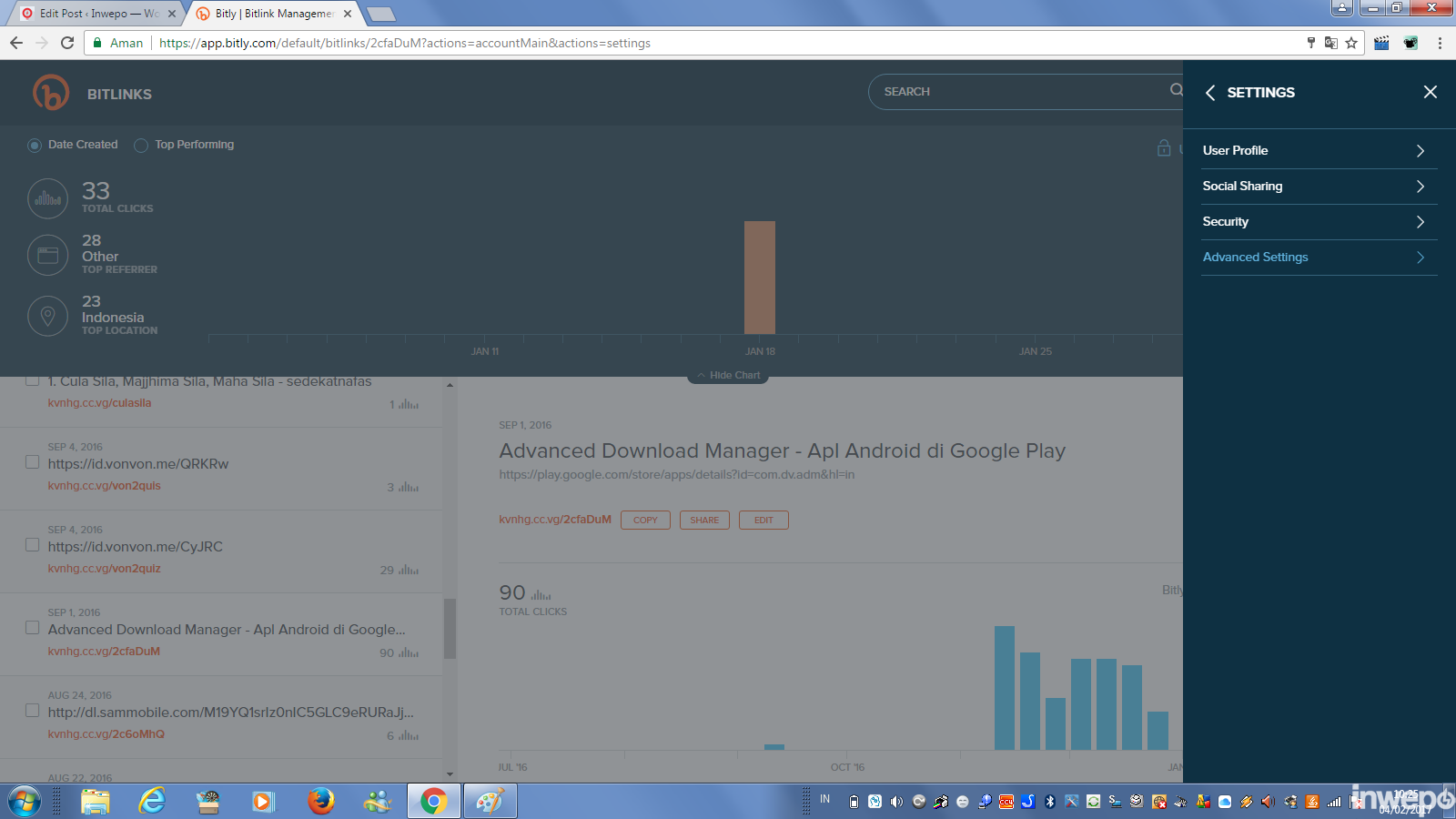Viewport: 1456px width, 819px height.
Task: Open the Chrome three-dot menu
Action: (x=1440, y=43)
